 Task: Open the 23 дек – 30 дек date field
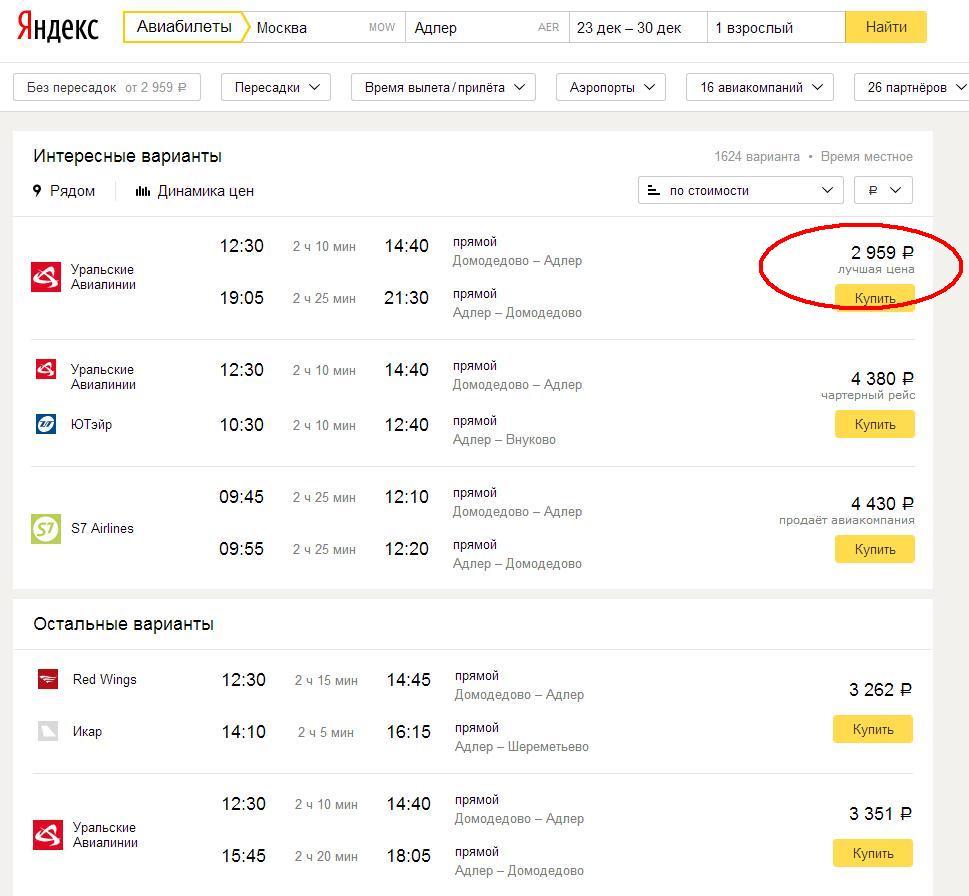638,27
